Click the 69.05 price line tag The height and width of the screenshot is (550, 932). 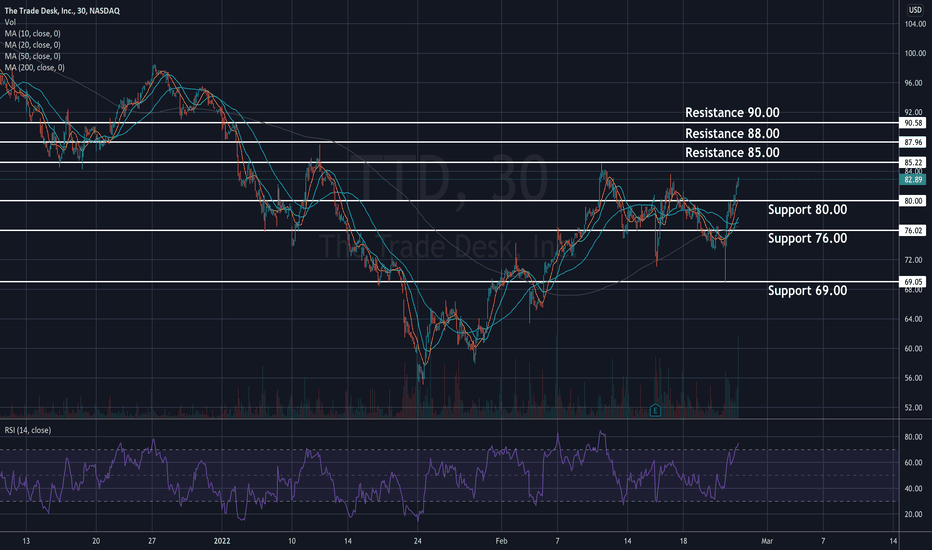click(913, 282)
